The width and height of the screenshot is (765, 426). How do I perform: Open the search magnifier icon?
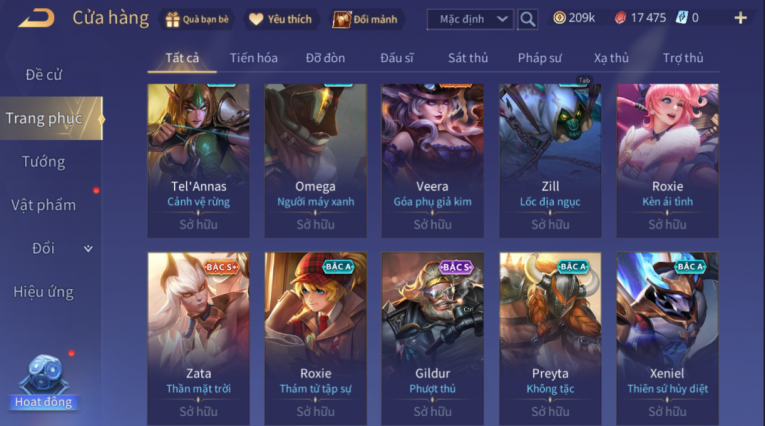[x=527, y=20]
